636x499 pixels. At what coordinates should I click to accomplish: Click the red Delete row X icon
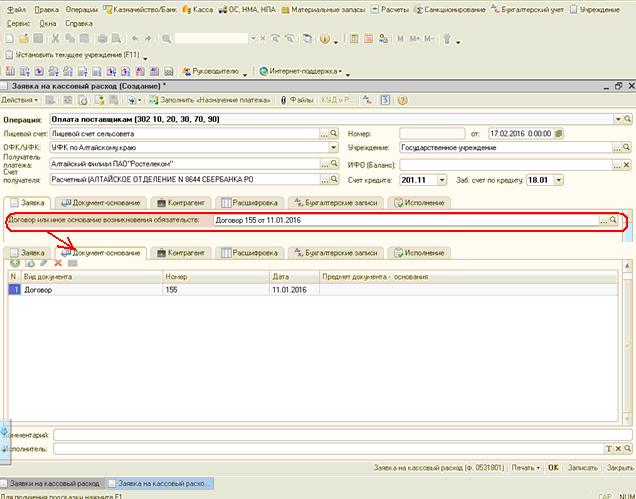pyautogui.click(x=58, y=263)
